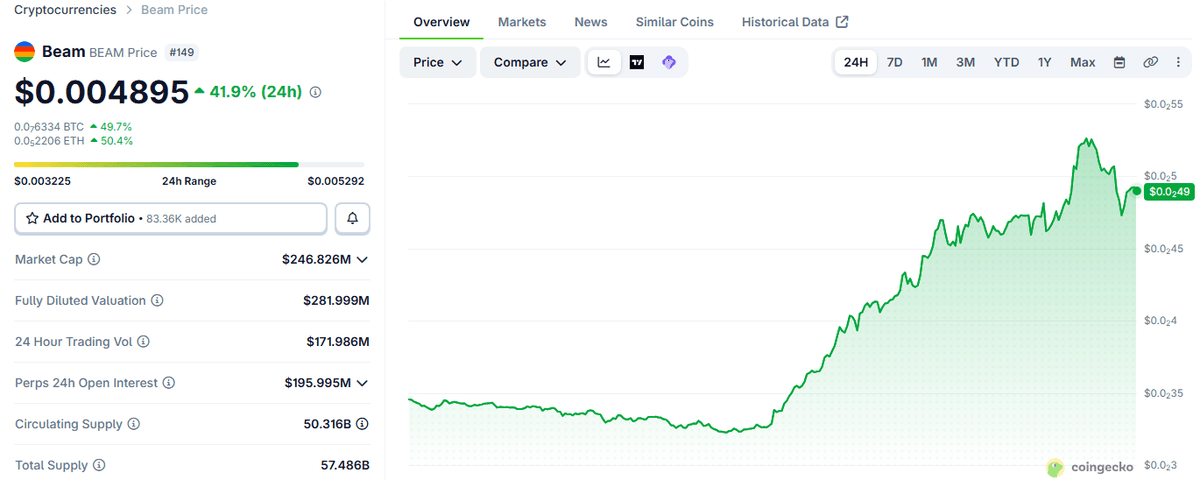Open chart more options kebab menu
1200x480 pixels.
coord(1177,62)
